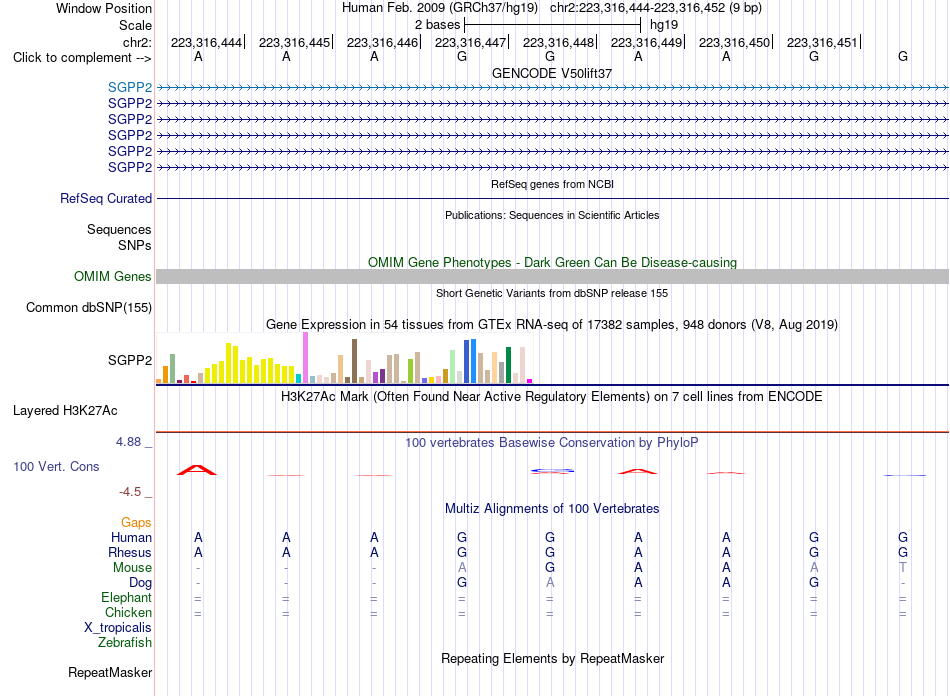Click 'Publications: Sequences in Scientific Articles' title

552,215
